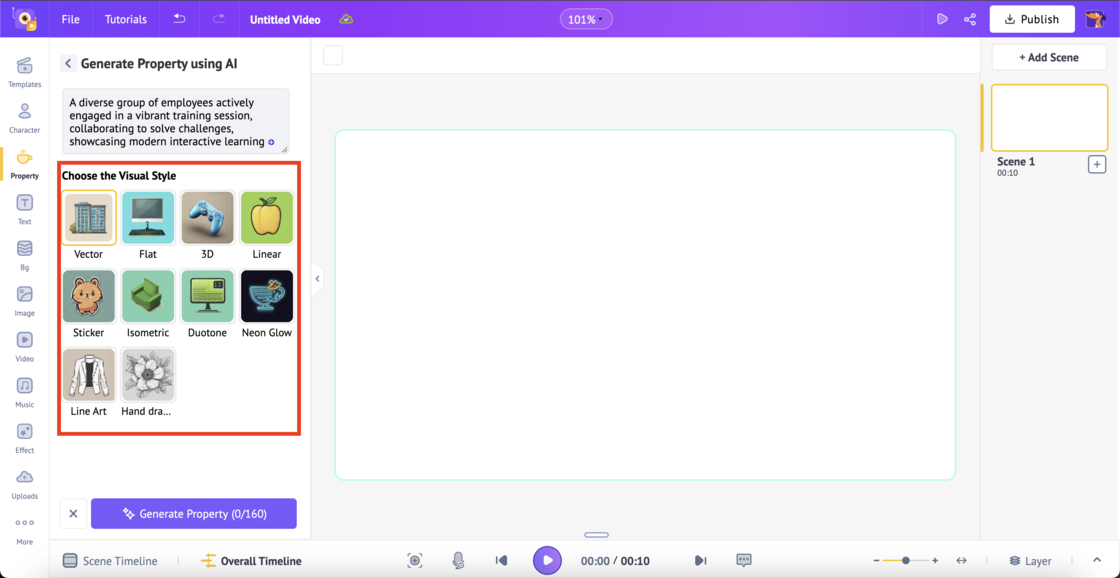This screenshot has width=1120, height=578.
Task: Open the File menu
Action: [x=69, y=18]
